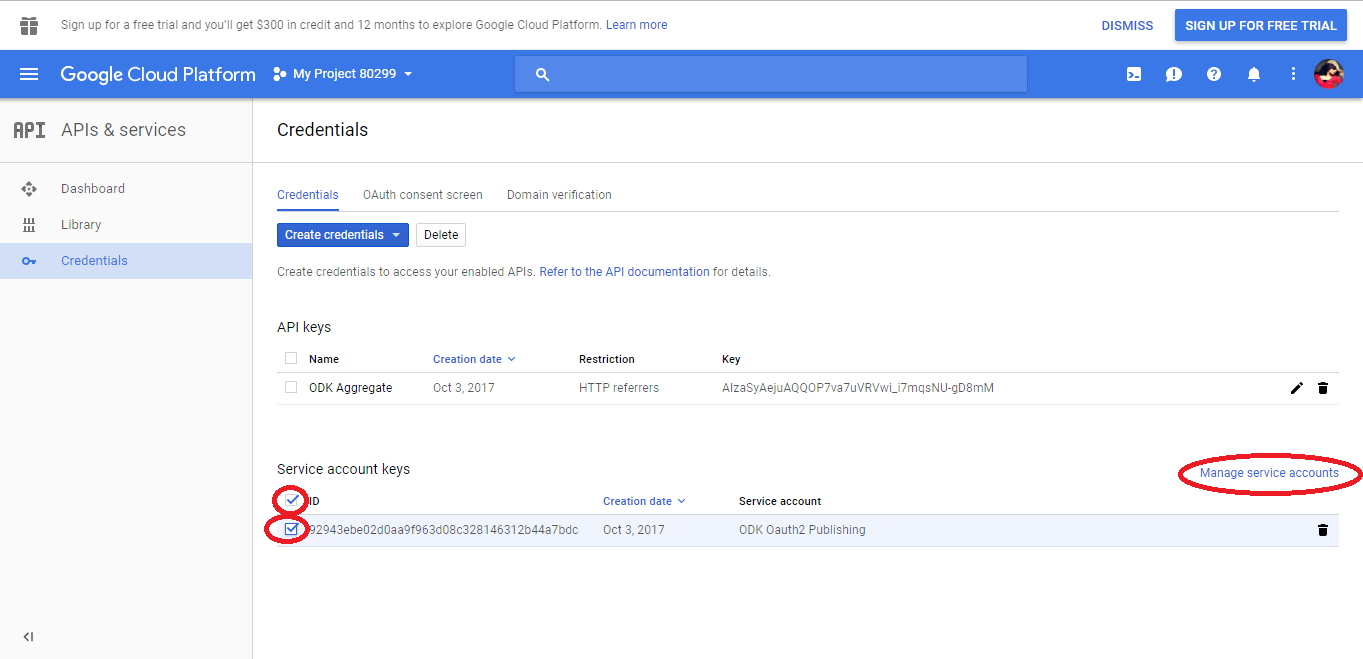This screenshot has width=1363, height=659.
Task: Open the Help question mark icon
Action: tap(1214, 74)
